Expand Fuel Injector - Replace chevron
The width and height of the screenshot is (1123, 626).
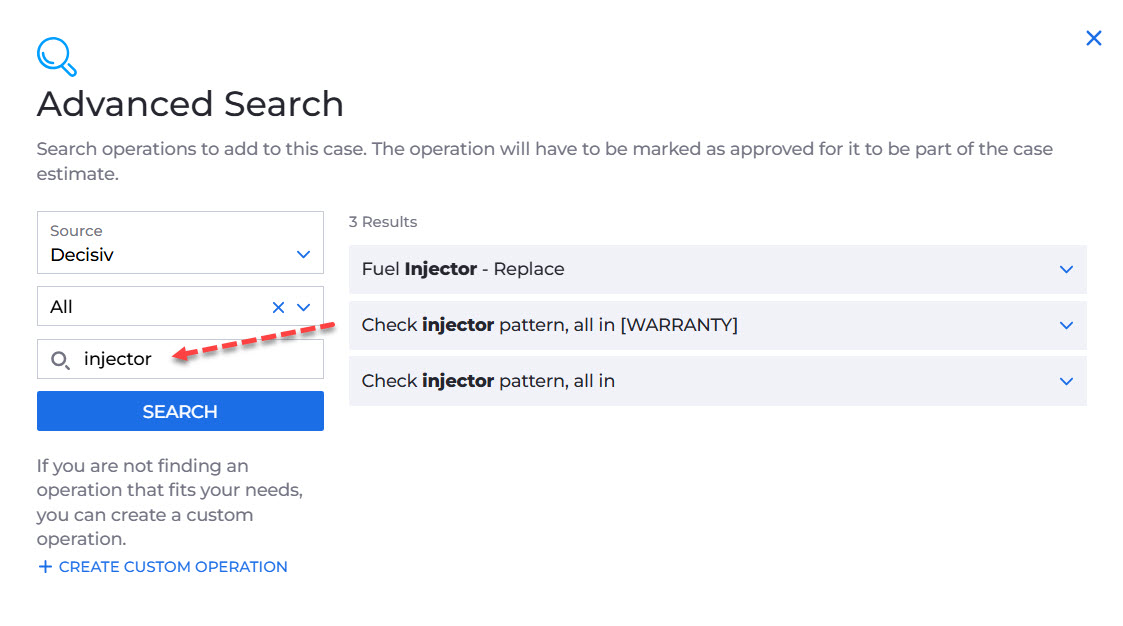pyautogui.click(x=1066, y=269)
